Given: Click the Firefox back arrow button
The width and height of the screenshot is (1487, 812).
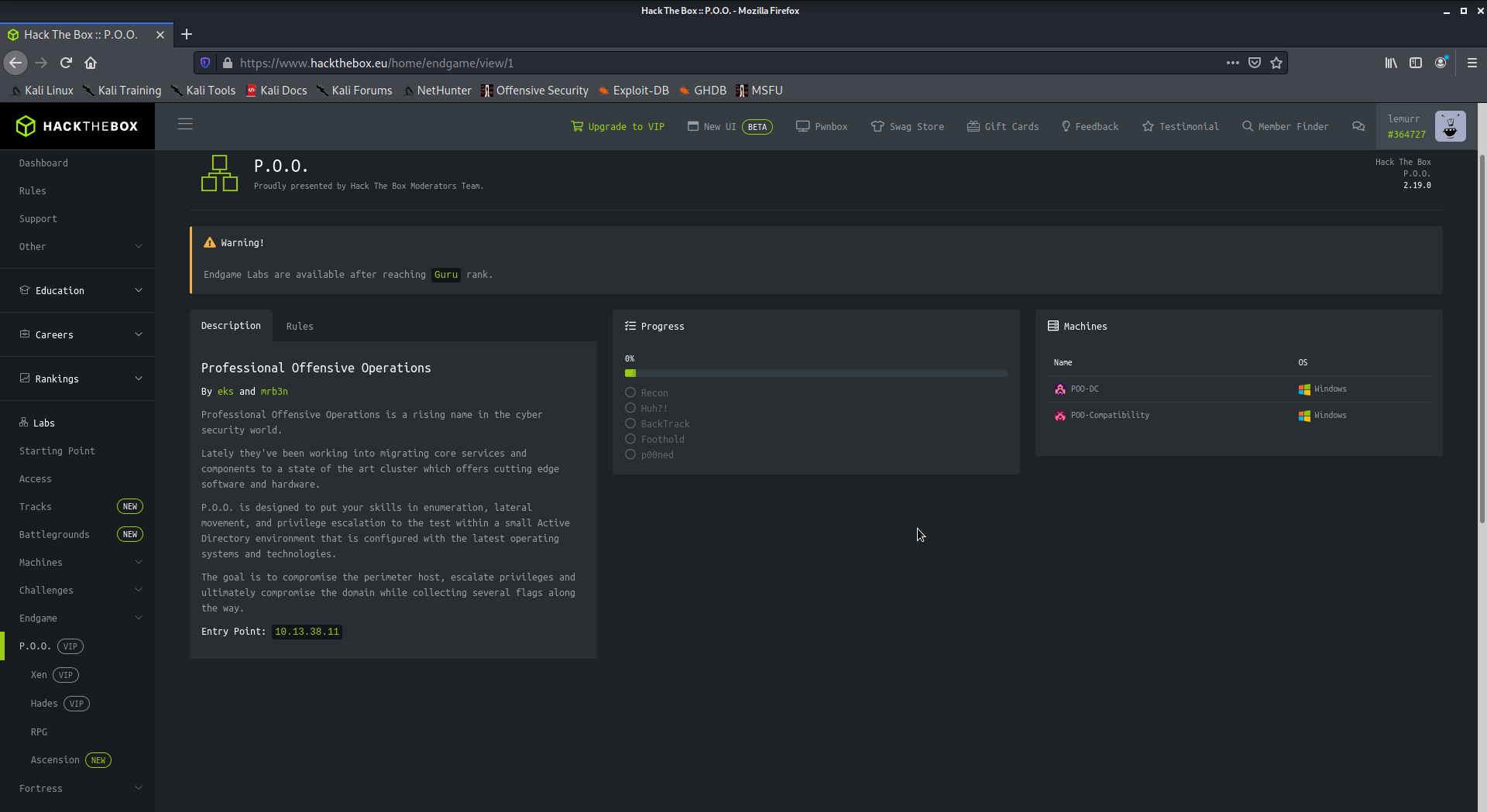Looking at the screenshot, I should tap(15, 63).
